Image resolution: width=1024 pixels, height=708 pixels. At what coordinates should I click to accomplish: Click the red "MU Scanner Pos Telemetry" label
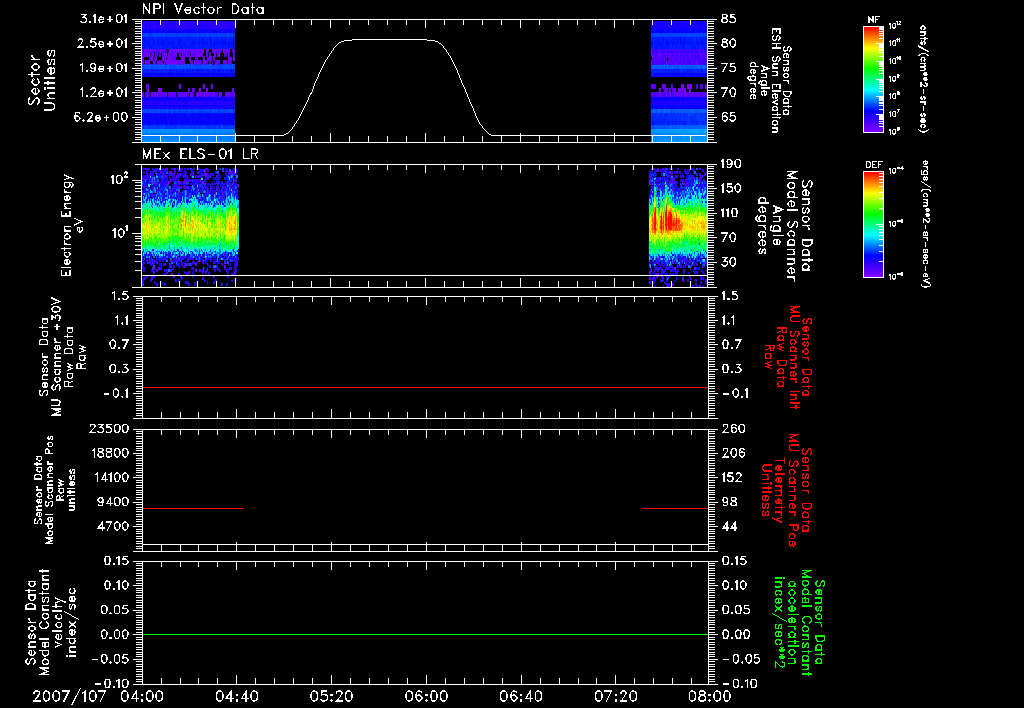point(786,490)
